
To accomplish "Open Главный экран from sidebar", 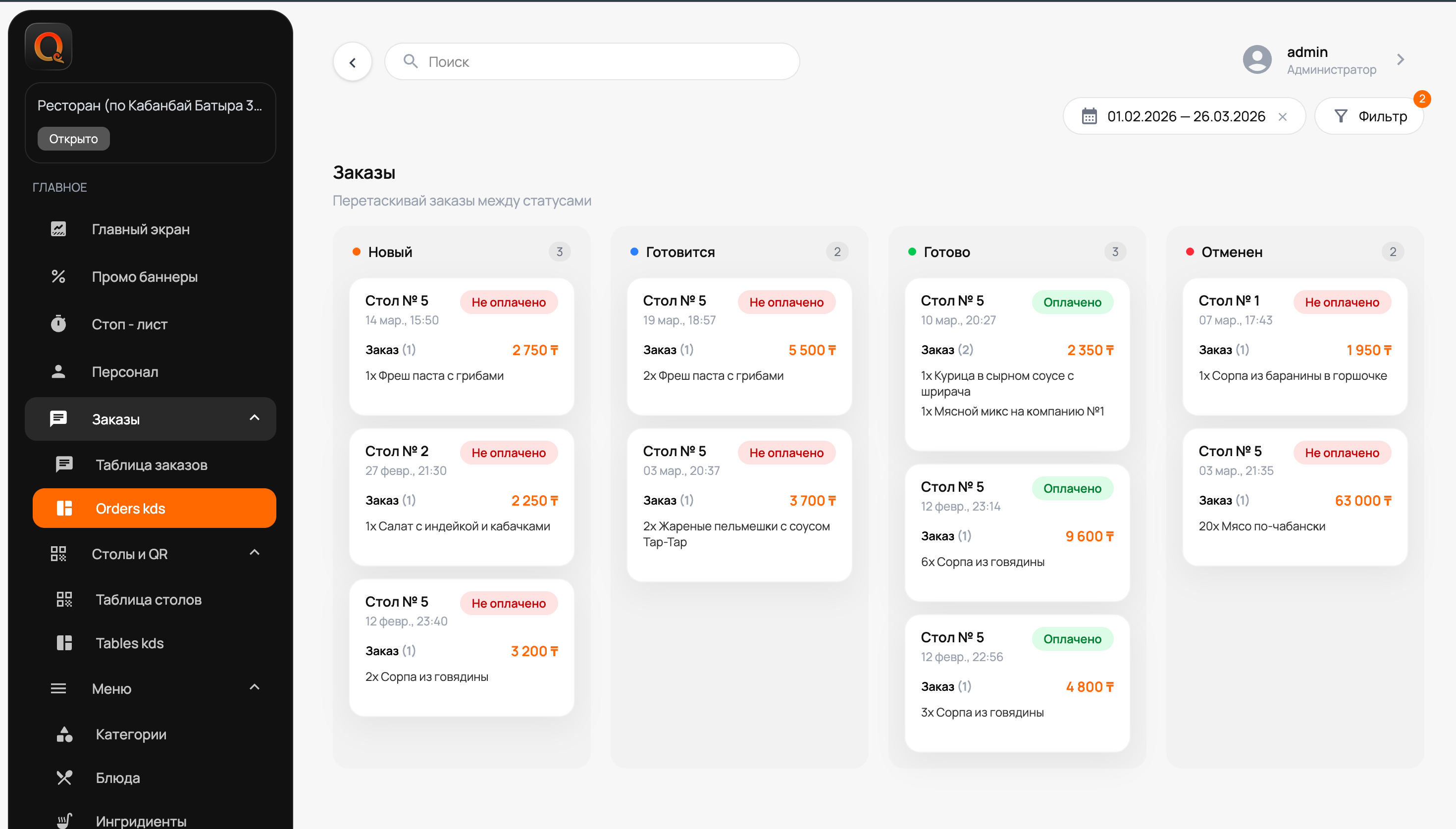I will click(141, 229).
